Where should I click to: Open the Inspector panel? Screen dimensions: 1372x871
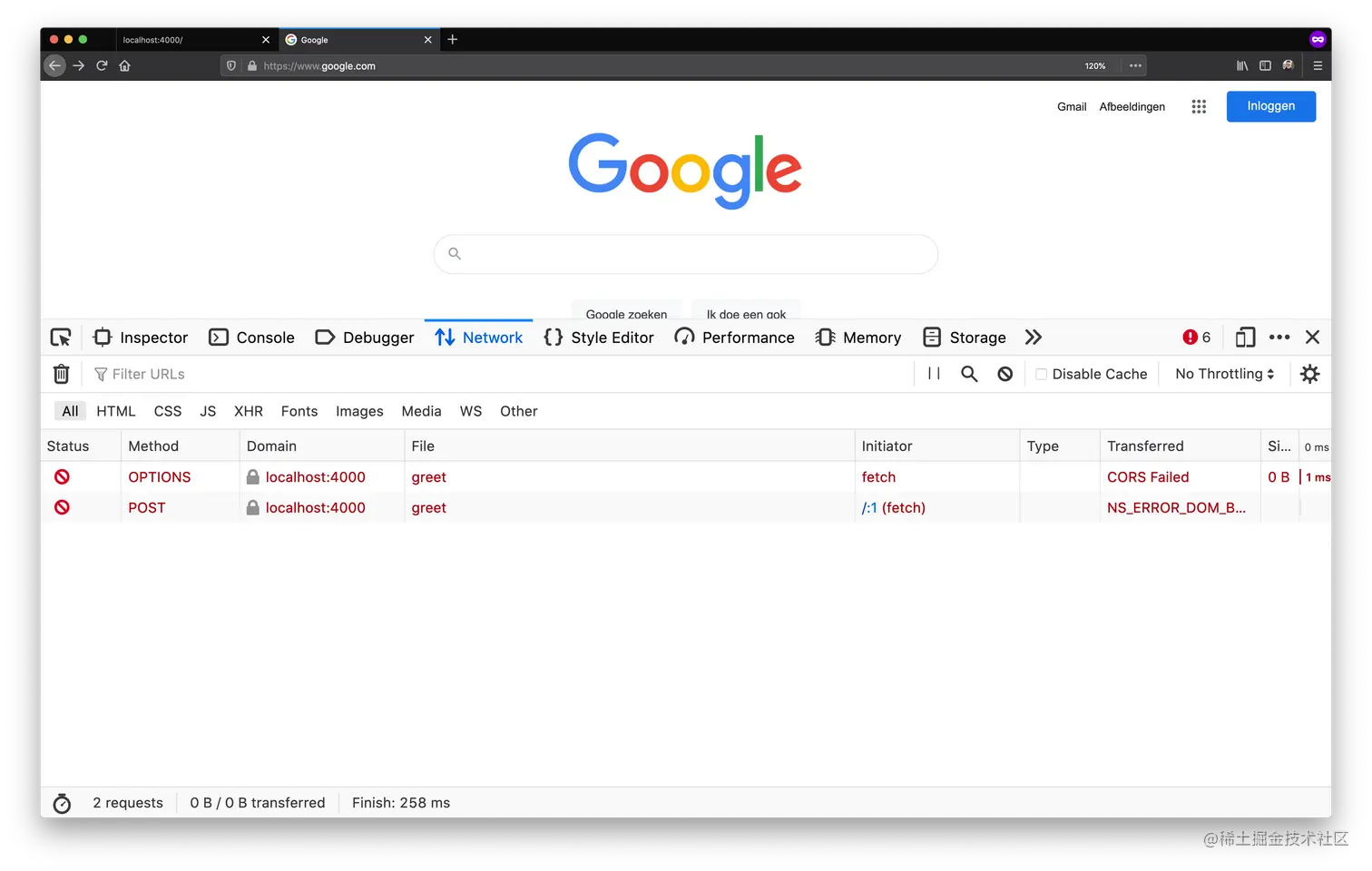coord(141,338)
